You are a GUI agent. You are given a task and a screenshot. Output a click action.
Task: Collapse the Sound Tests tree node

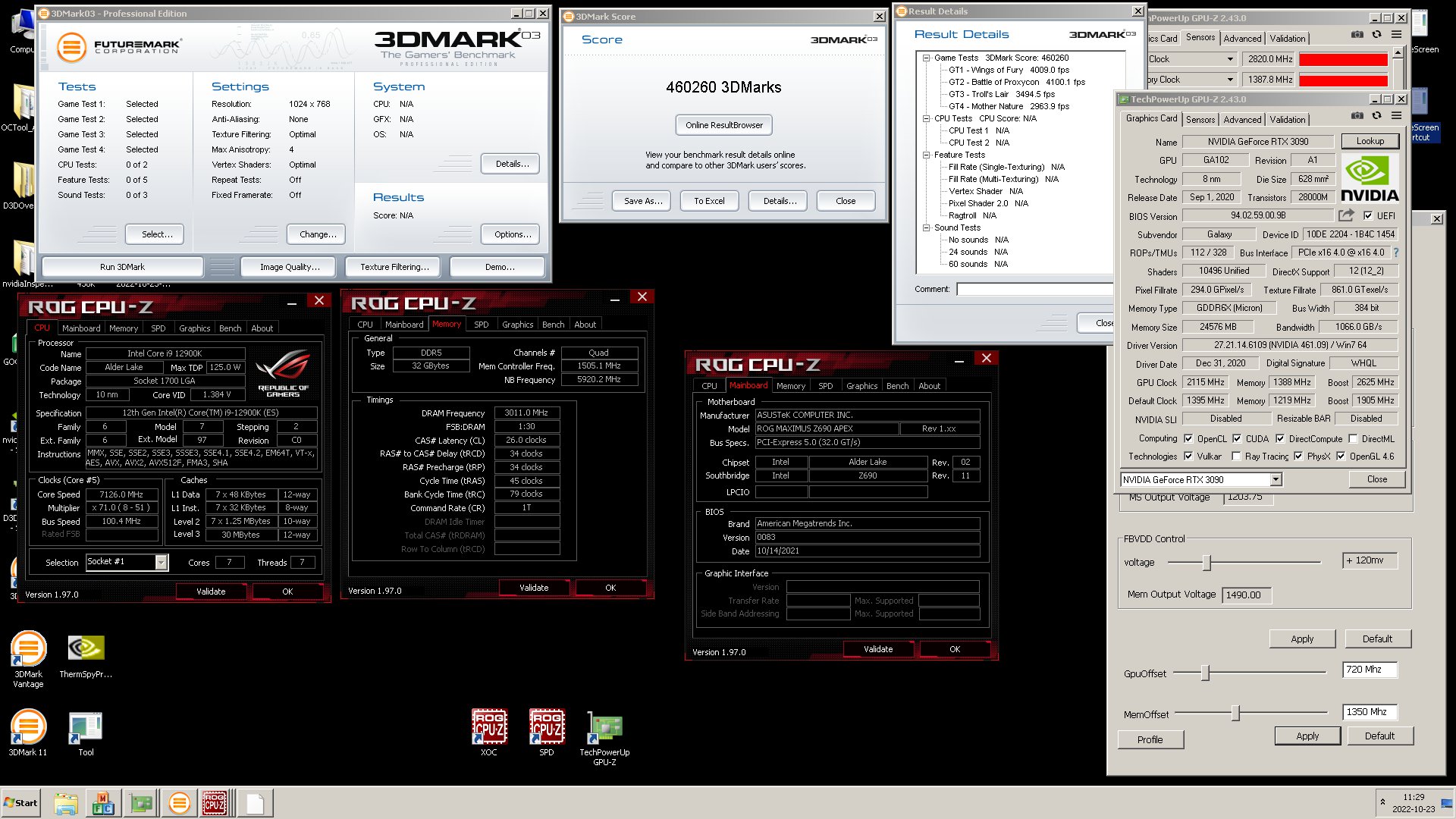[x=926, y=227]
